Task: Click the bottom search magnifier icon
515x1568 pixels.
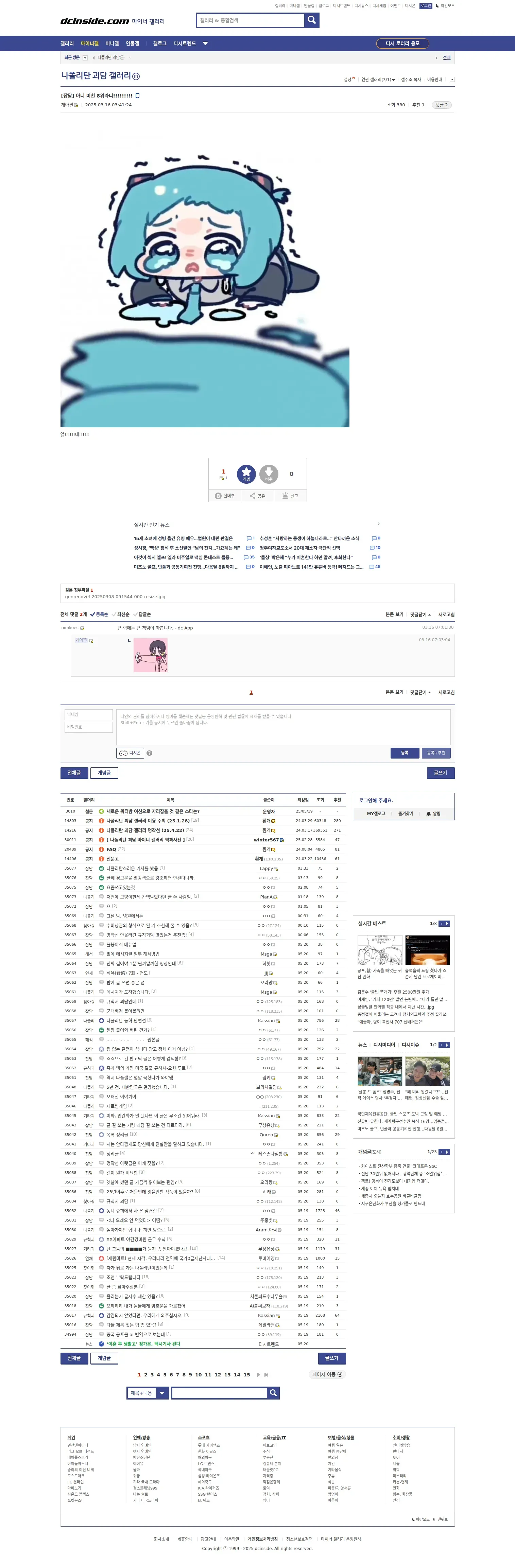Action: pyautogui.click(x=274, y=1393)
